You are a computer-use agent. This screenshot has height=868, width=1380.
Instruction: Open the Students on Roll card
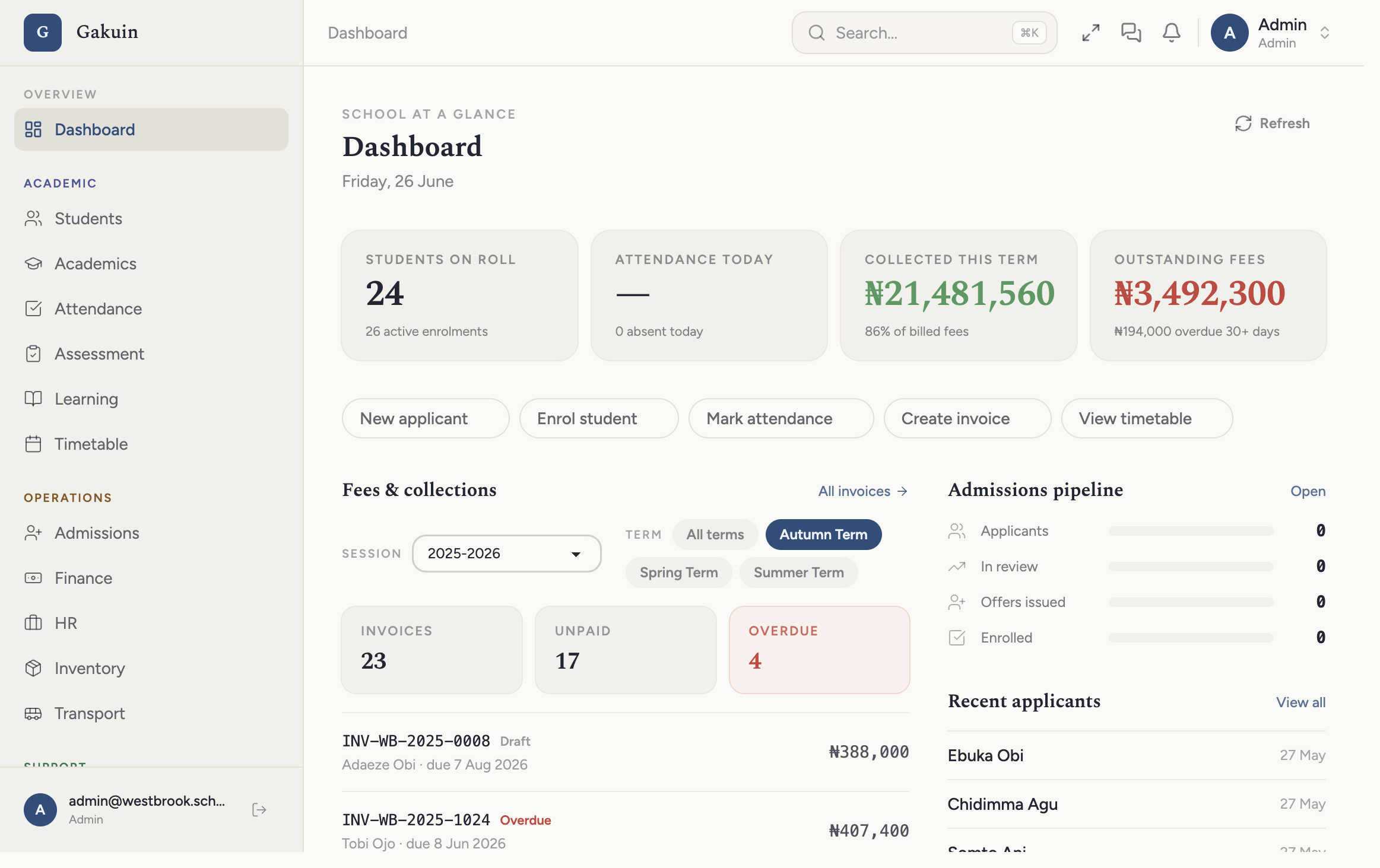pos(459,295)
